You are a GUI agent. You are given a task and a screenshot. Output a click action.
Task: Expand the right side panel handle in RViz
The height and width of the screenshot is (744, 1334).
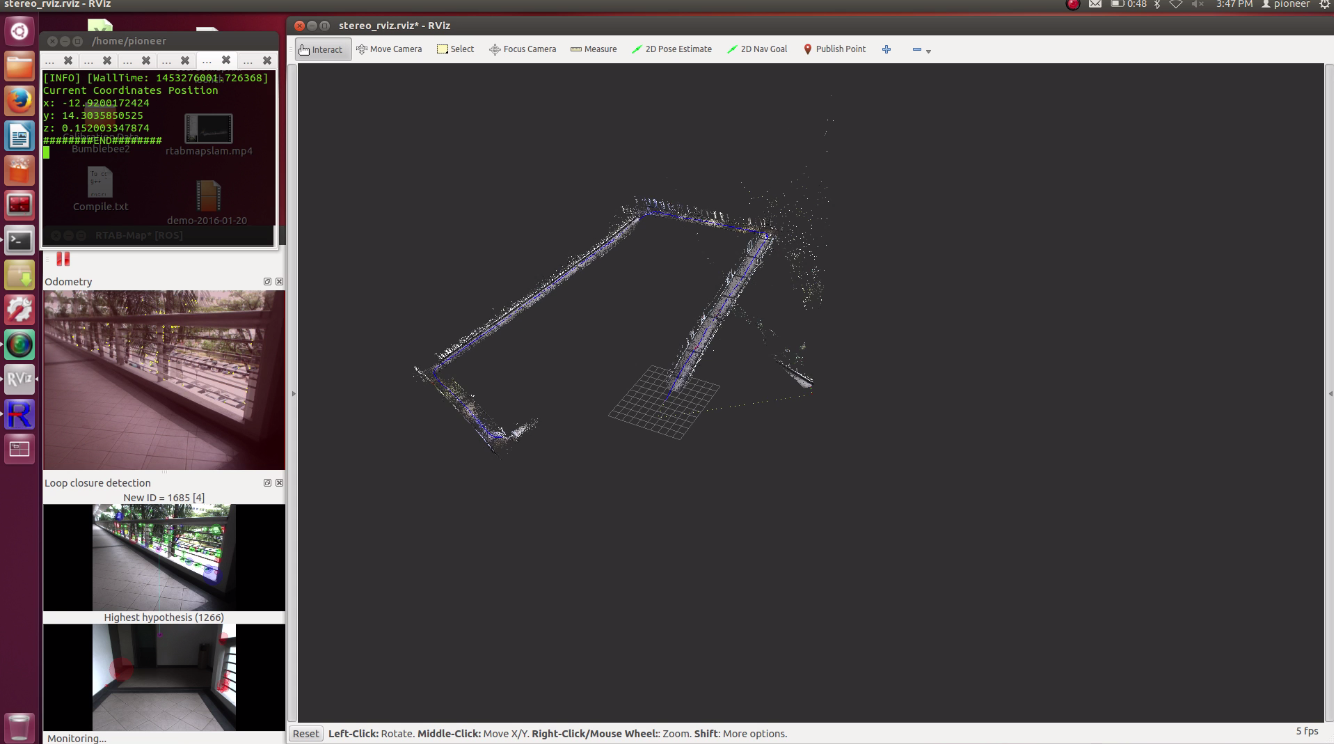point(1330,394)
